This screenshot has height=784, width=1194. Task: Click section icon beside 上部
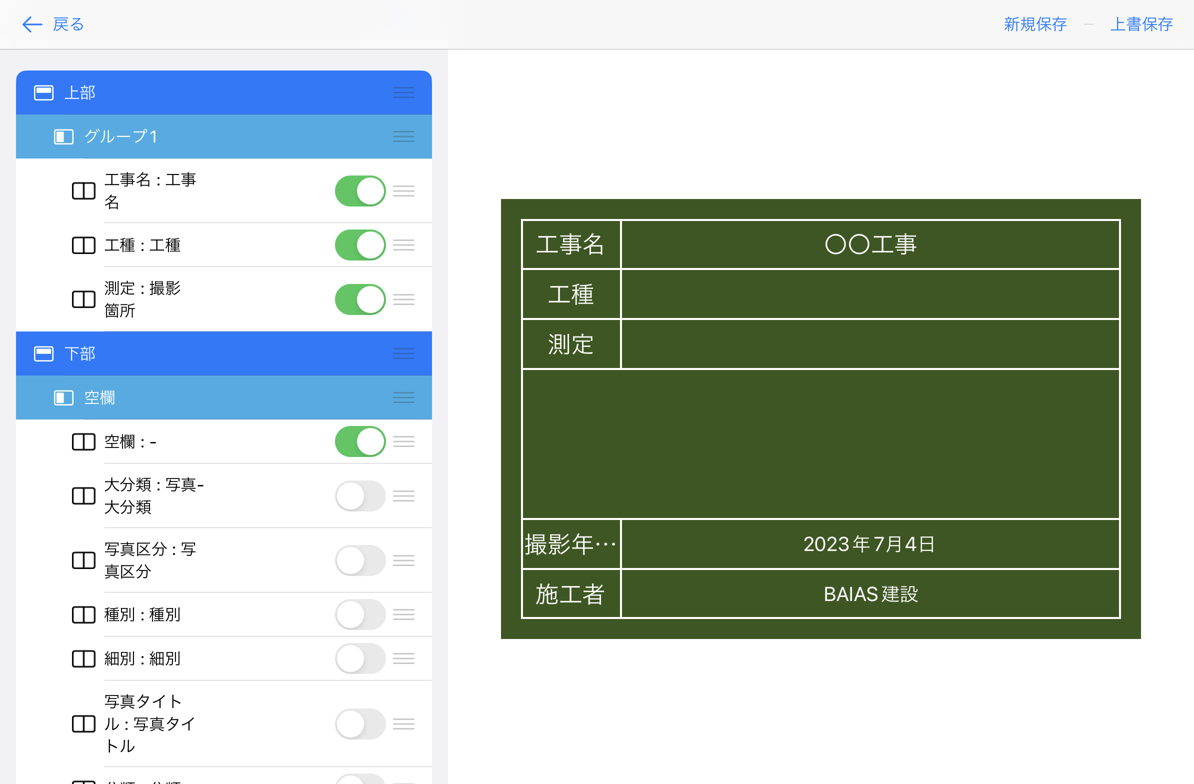point(44,93)
